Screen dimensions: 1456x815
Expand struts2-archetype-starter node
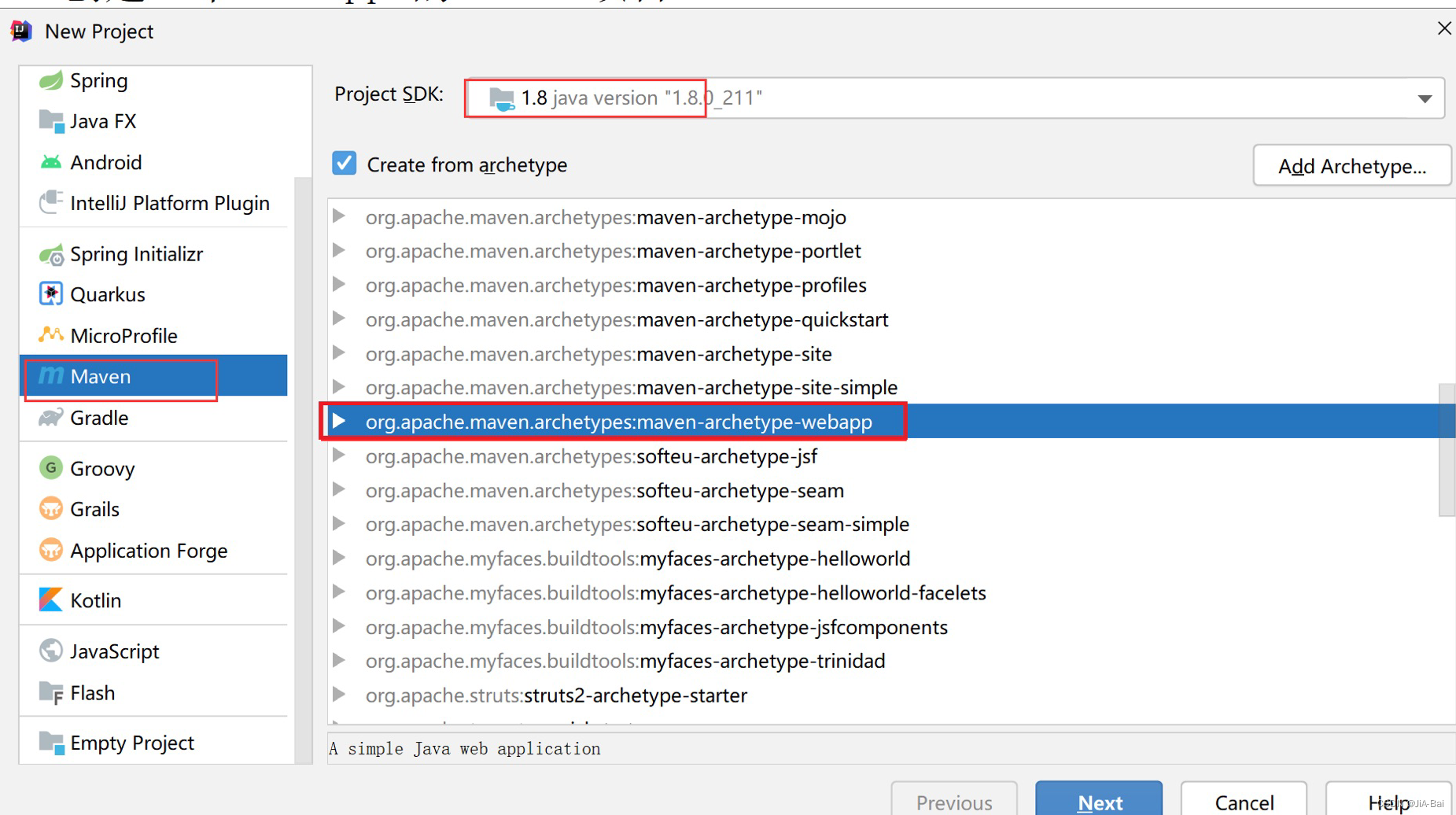(x=339, y=695)
